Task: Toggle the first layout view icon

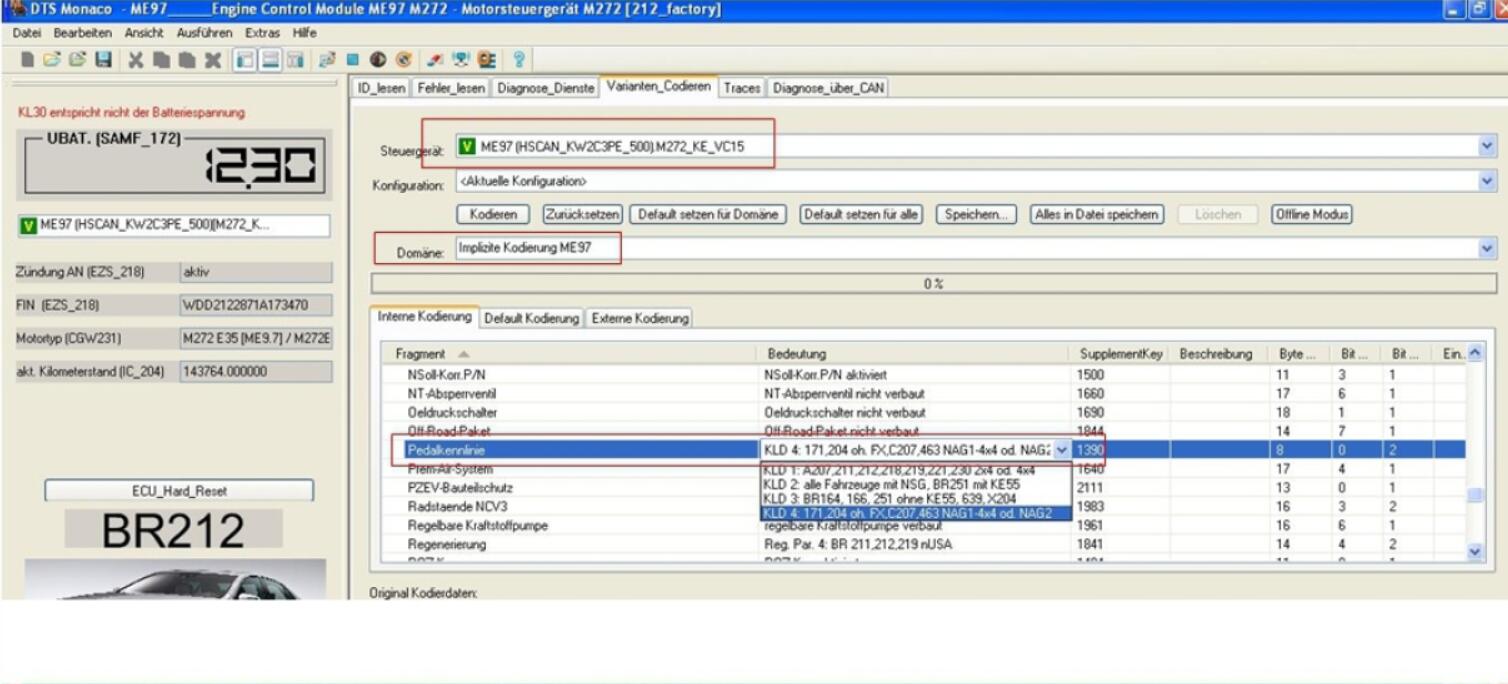Action: [245, 60]
